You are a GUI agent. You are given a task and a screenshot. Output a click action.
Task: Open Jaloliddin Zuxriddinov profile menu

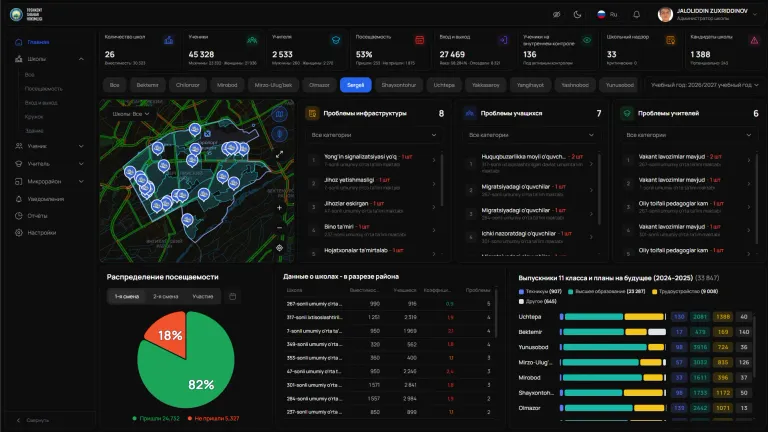click(x=709, y=14)
